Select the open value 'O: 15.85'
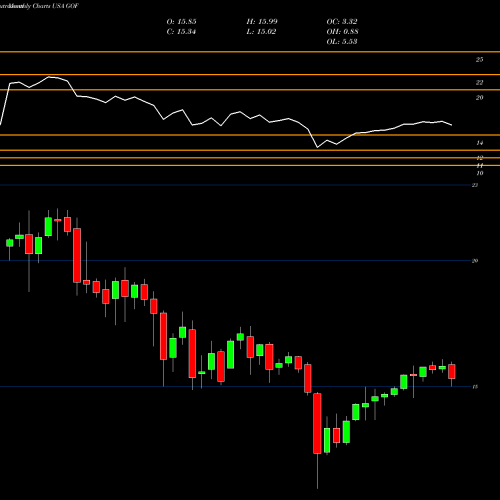Image resolution: width=500 pixels, height=500 pixels. click(181, 22)
